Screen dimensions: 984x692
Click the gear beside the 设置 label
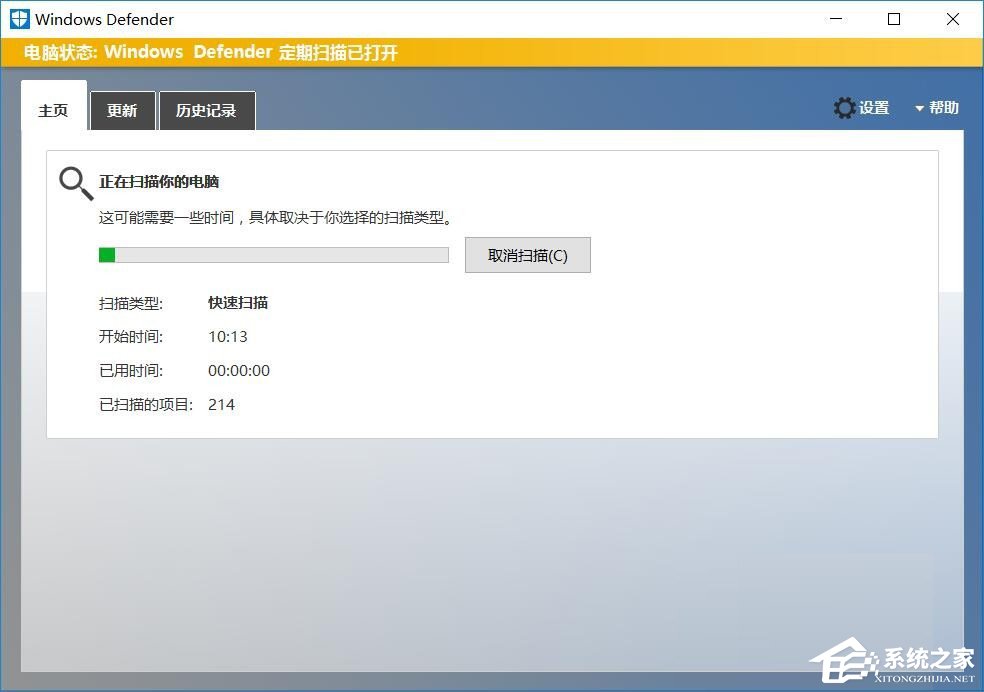(x=845, y=107)
